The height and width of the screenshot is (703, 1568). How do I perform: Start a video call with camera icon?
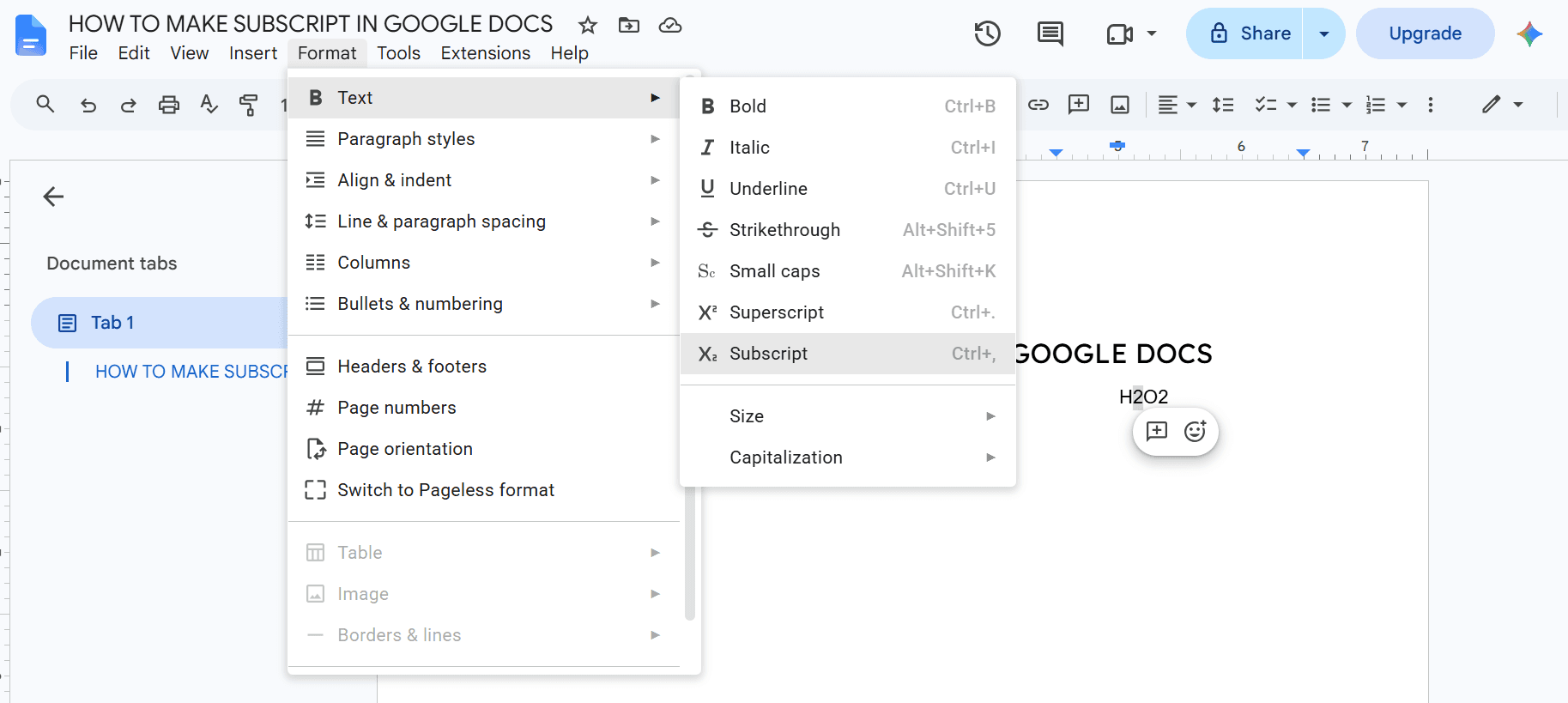point(1120,33)
